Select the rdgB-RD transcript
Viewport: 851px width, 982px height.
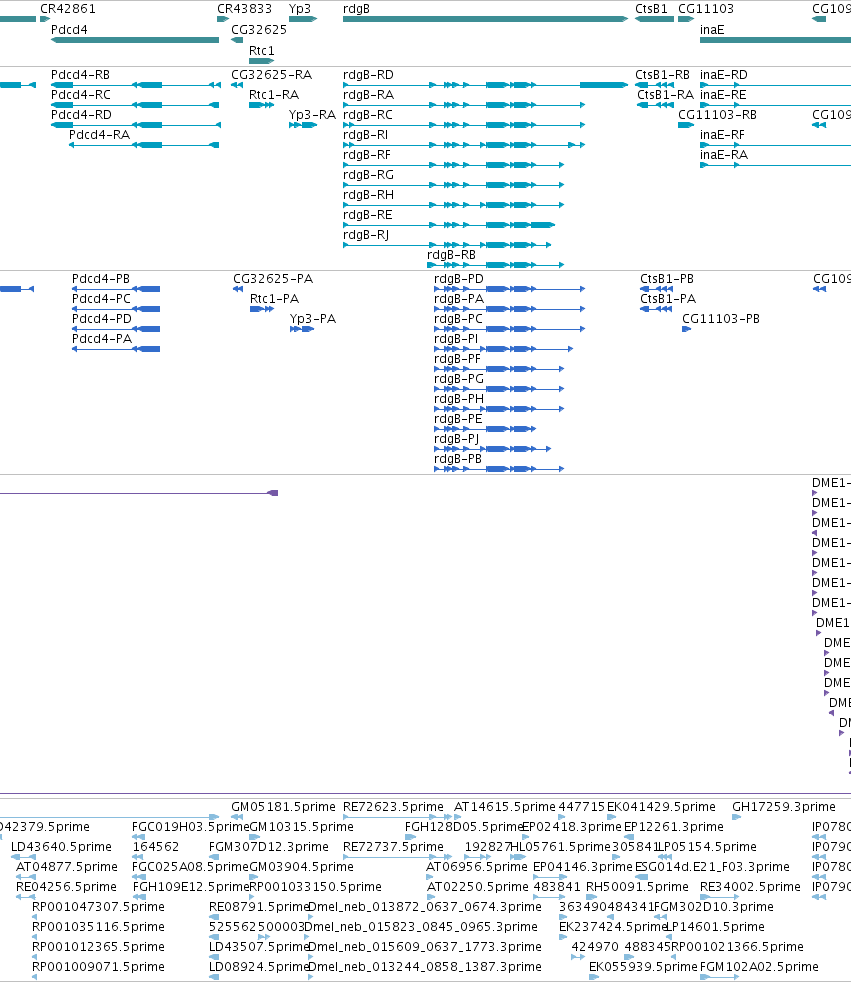coord(485,85)
